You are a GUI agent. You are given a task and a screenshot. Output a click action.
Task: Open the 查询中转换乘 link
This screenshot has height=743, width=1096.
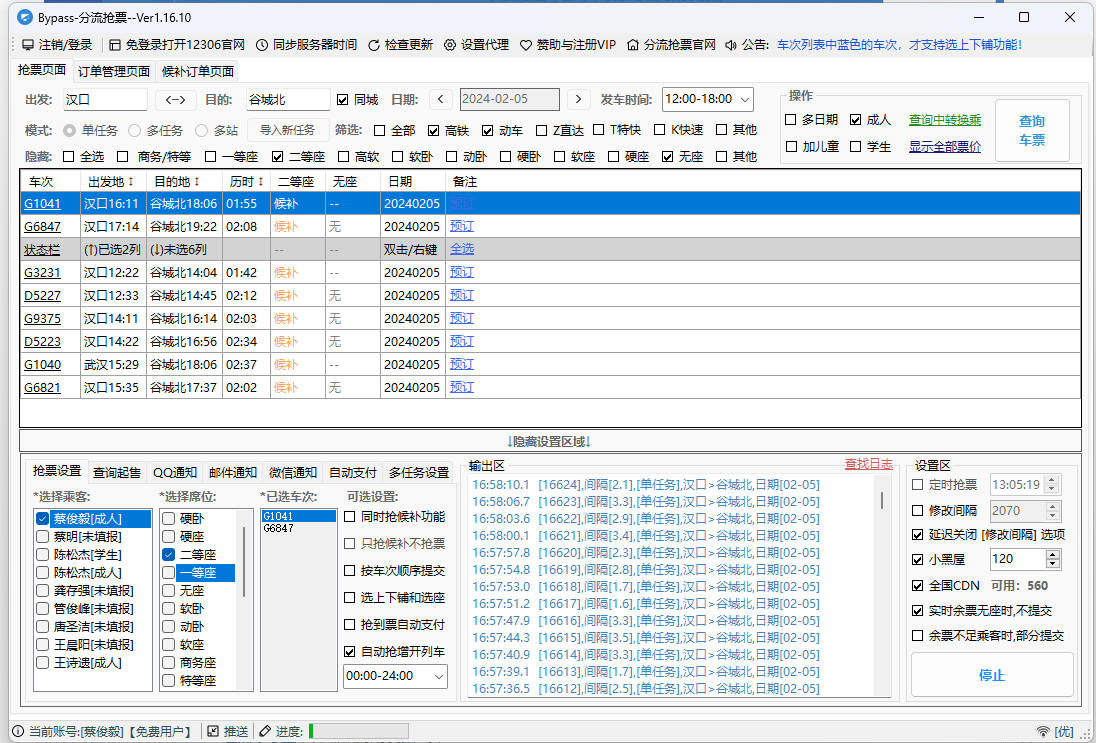pyautogui.click(x=945, y=120)
